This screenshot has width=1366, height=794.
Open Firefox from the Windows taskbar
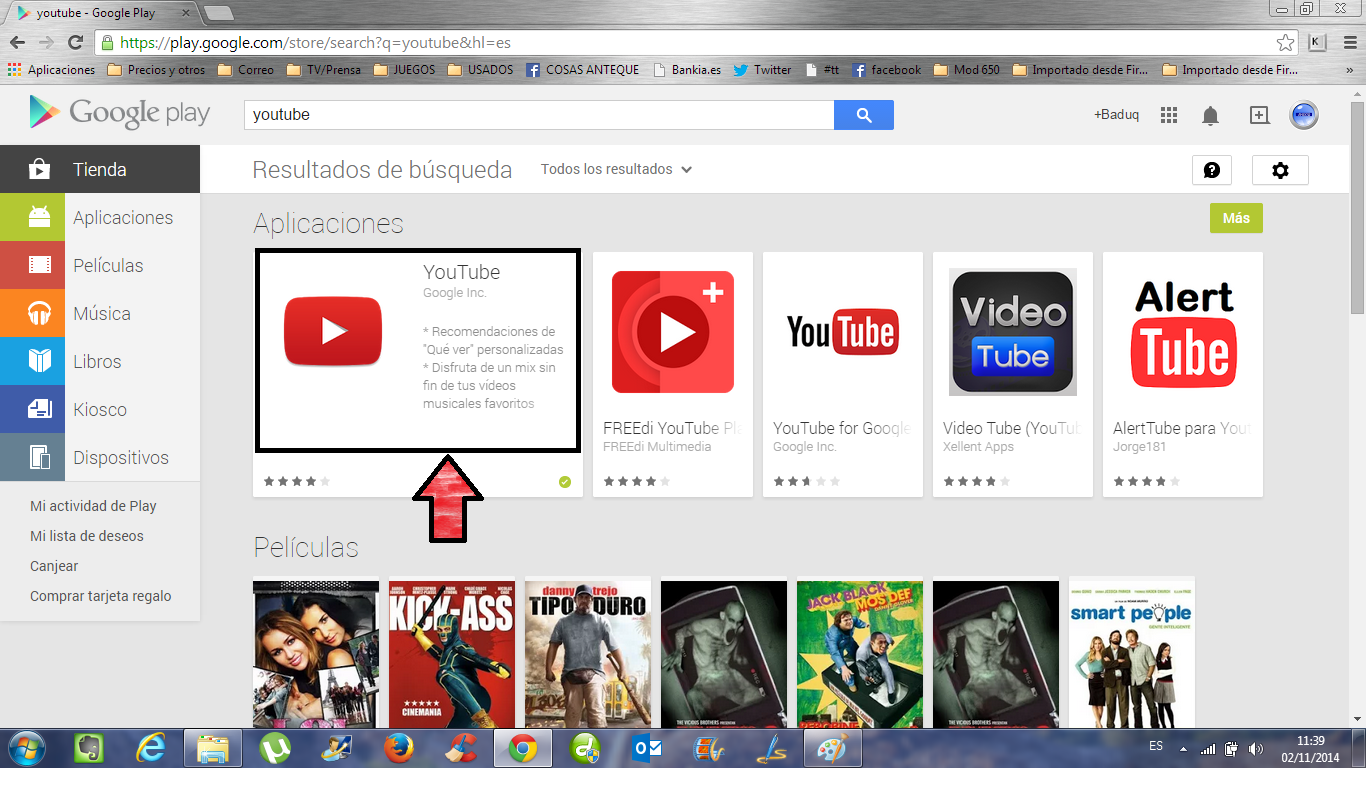(x=399, y=748)
